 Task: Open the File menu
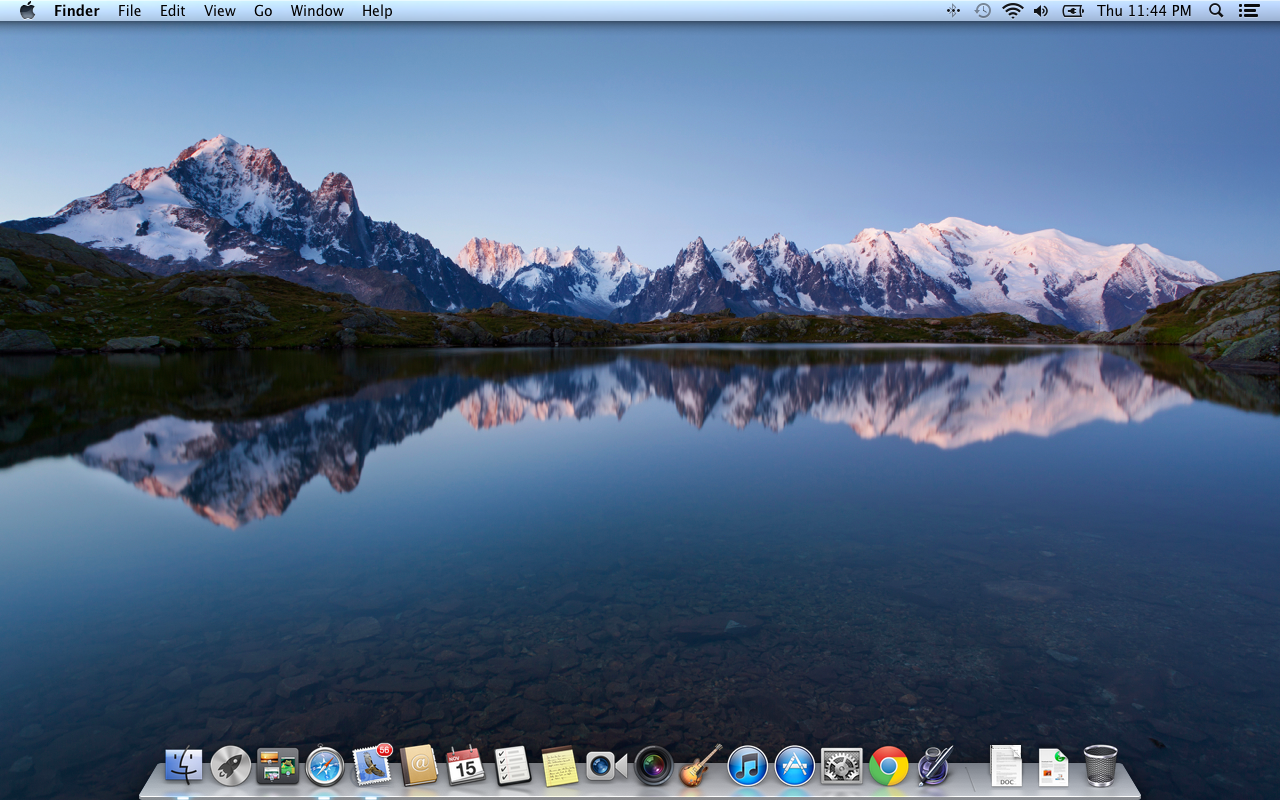[x=129, y=11]
